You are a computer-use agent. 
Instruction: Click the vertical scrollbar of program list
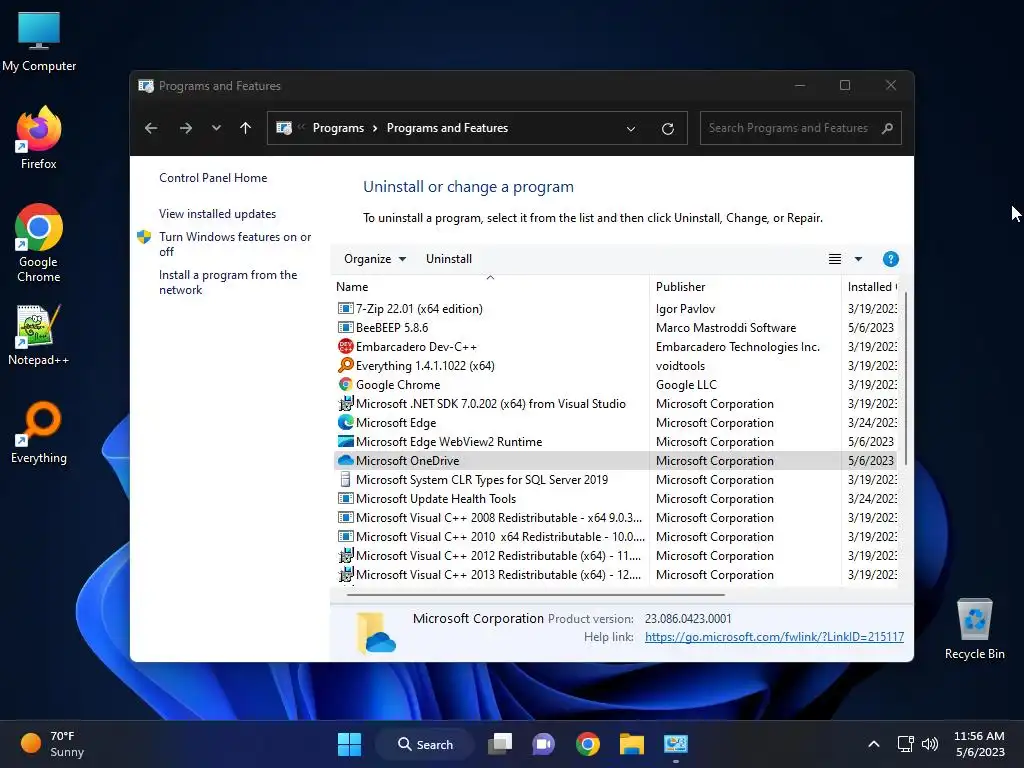pos(905,379)
